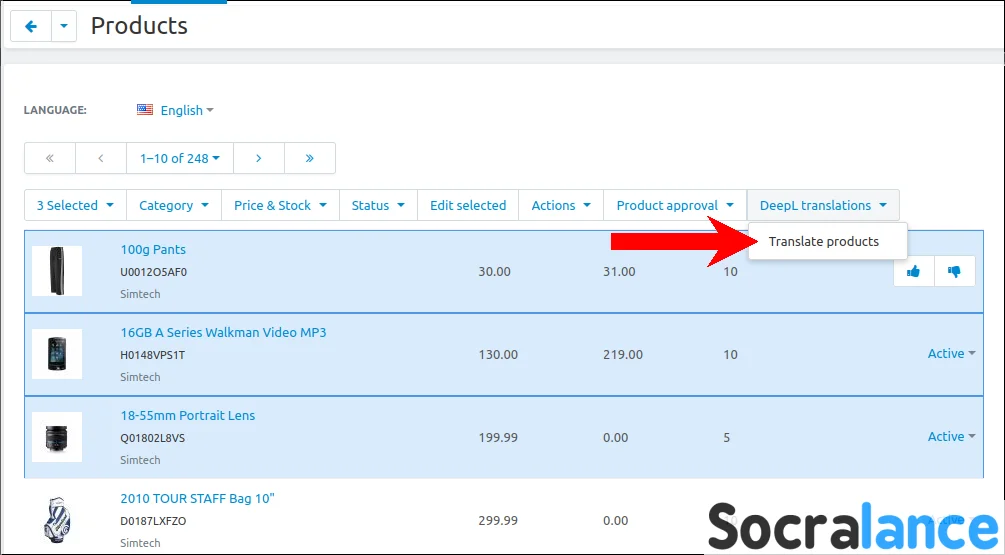Screen dimensions: 1005x555
Task: Jump to last page of products
Action: point(310,158)
